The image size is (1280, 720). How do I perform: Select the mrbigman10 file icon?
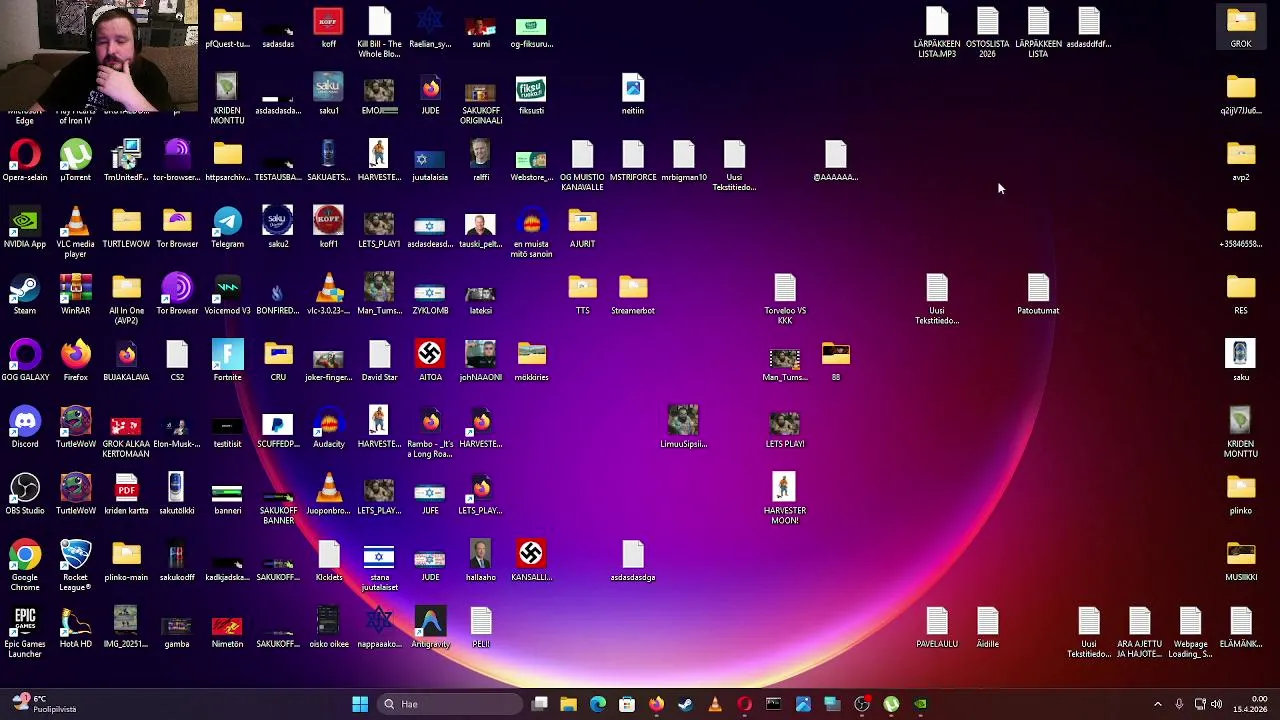click(684, 160)
